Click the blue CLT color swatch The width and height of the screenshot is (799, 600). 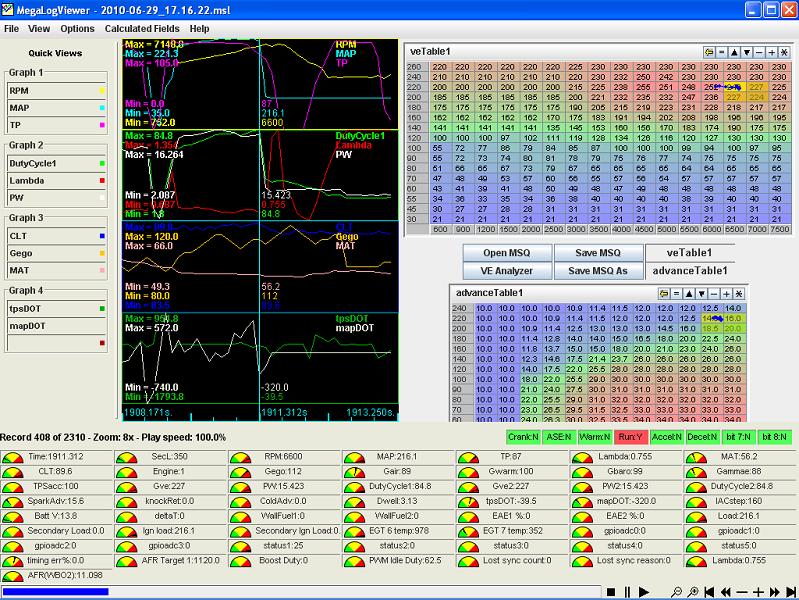[102, 235]
